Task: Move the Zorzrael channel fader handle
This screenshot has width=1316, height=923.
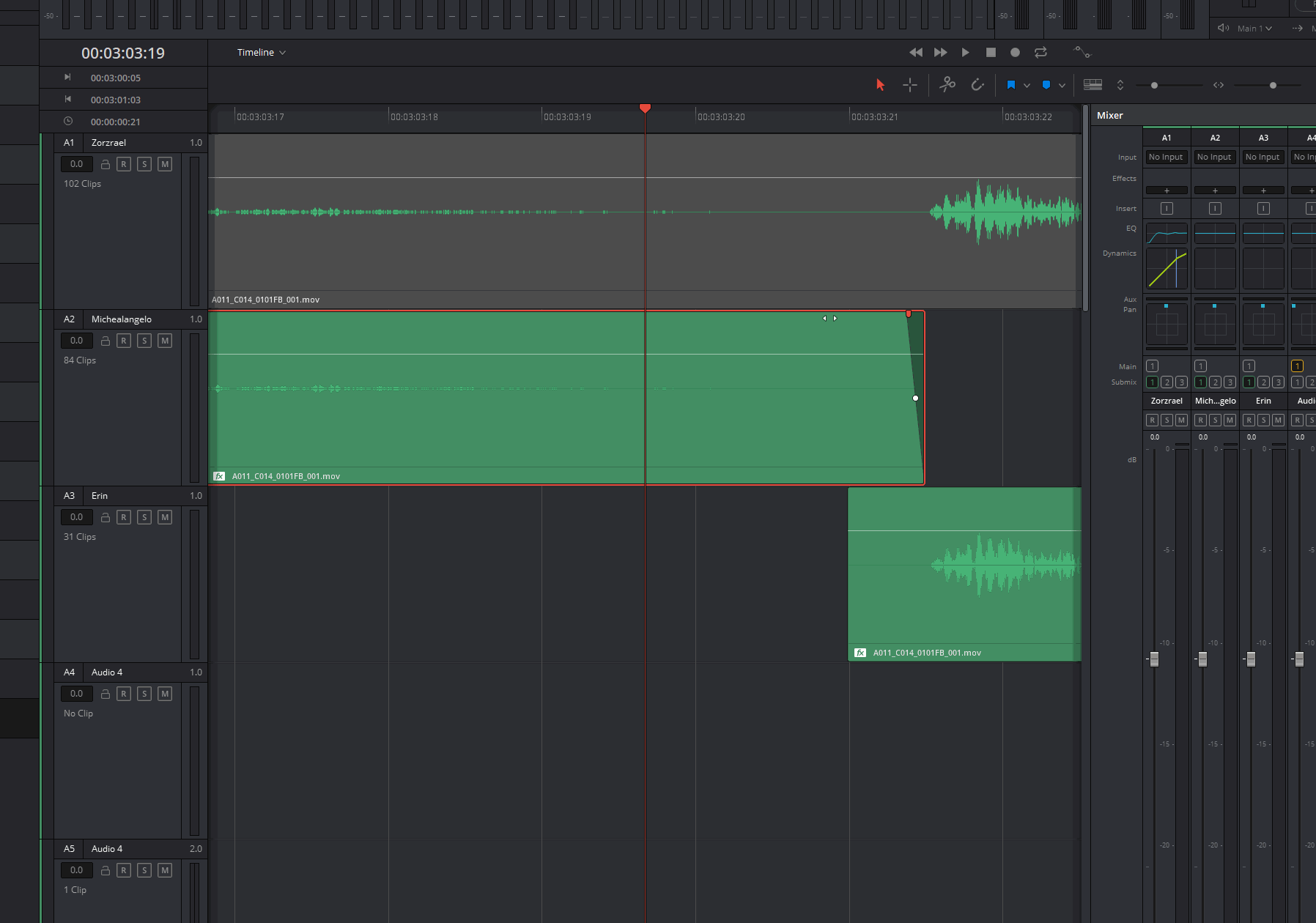Action: pos(1154,659)
